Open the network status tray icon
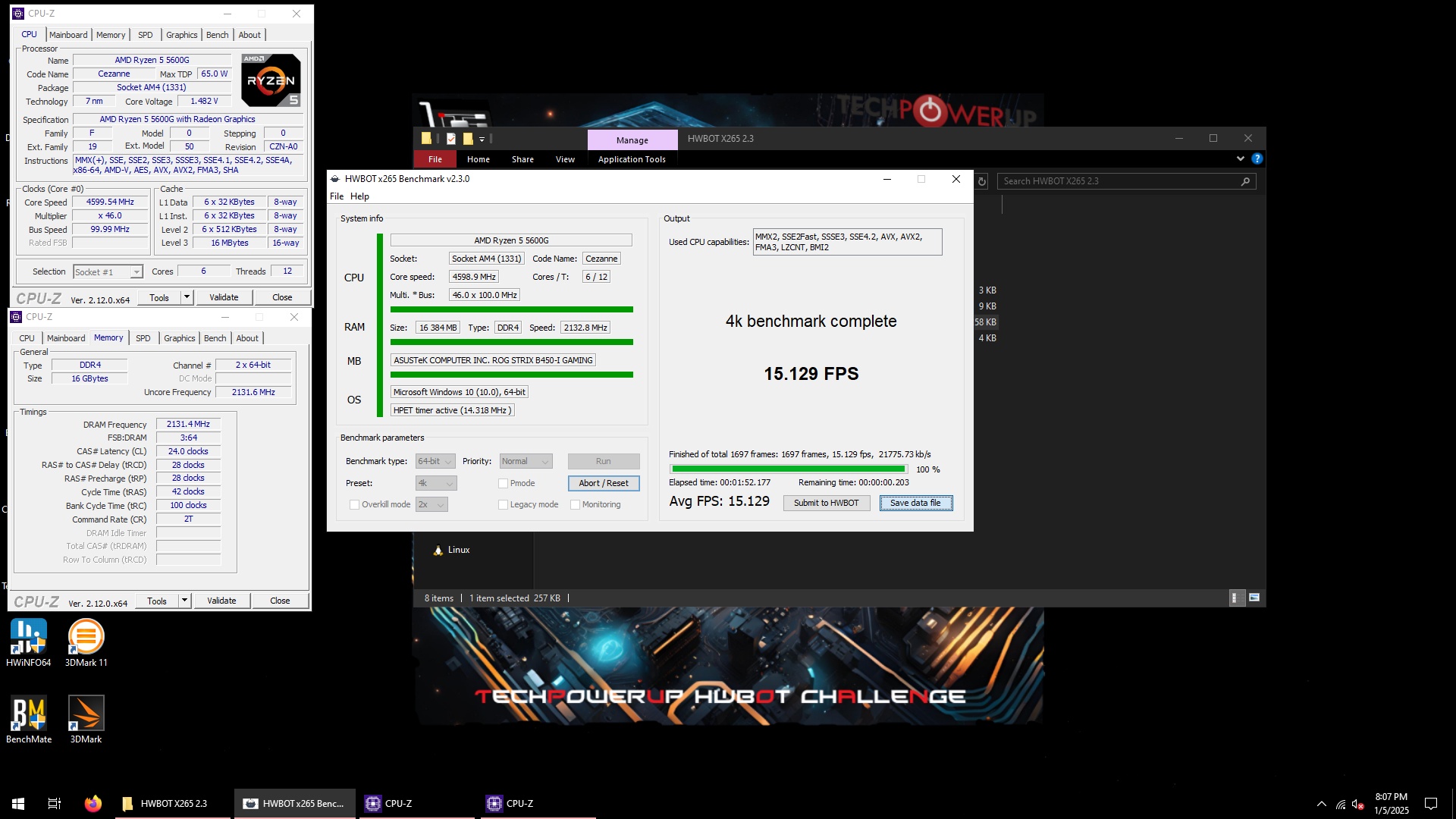Screen dimensions: 1456x819 coord(1341,804)
